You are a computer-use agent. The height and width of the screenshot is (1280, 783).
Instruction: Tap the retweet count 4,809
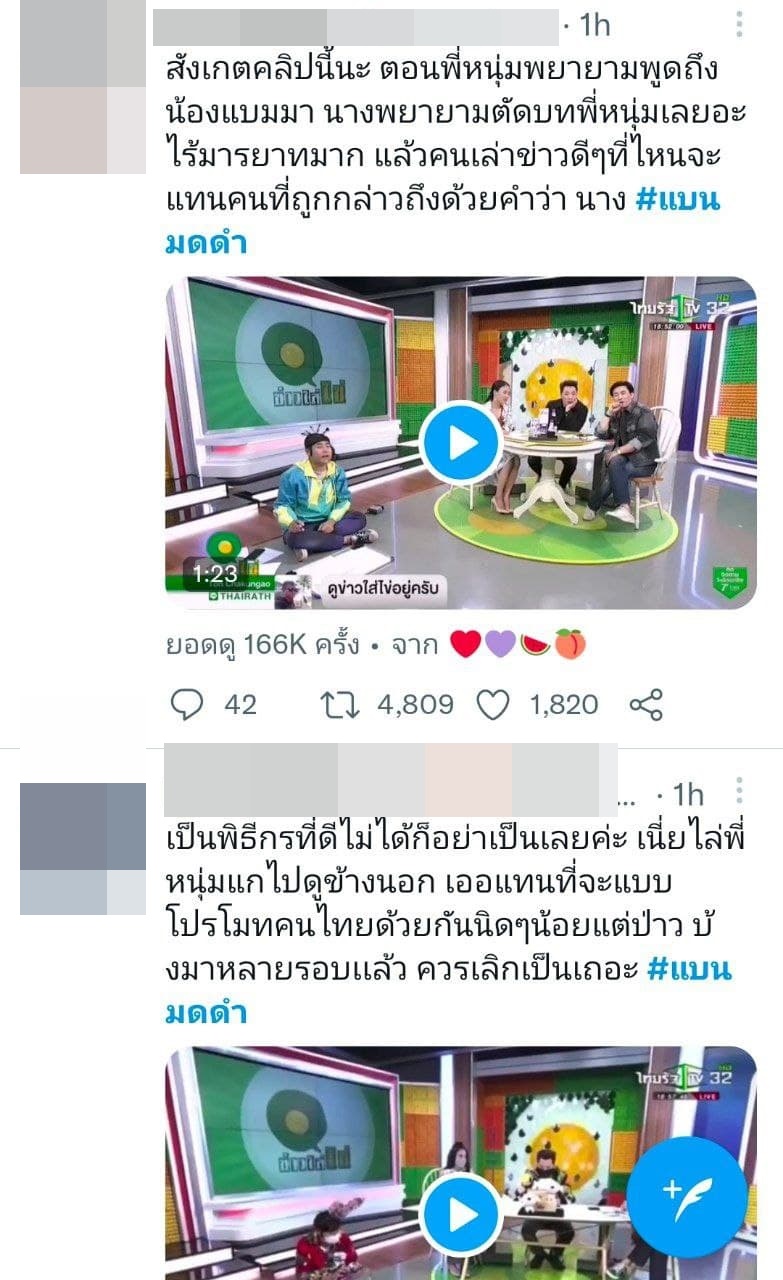pyautogui.click(x=417, y=705)
